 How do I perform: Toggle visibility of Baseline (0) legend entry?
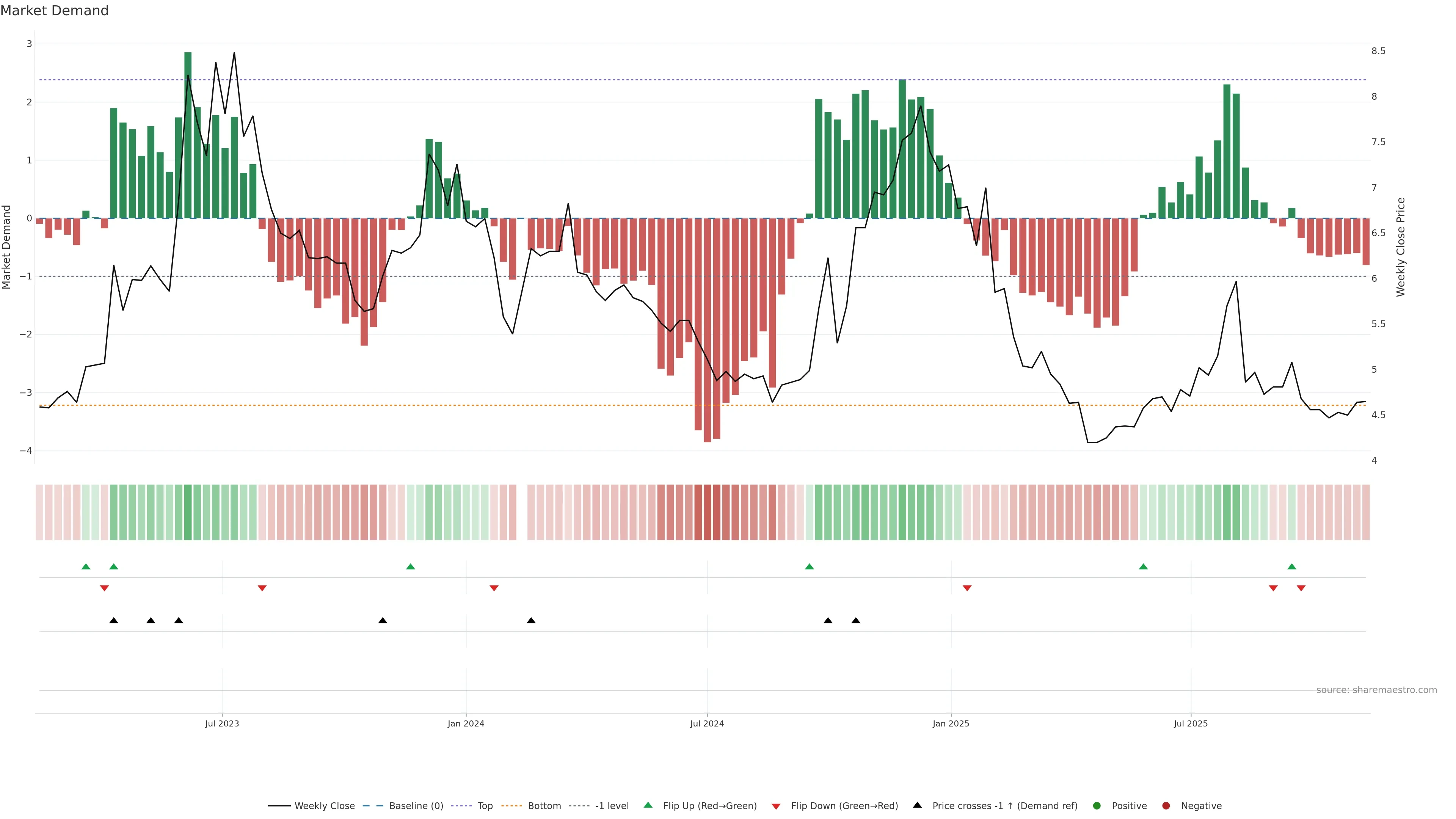[416, 805]
